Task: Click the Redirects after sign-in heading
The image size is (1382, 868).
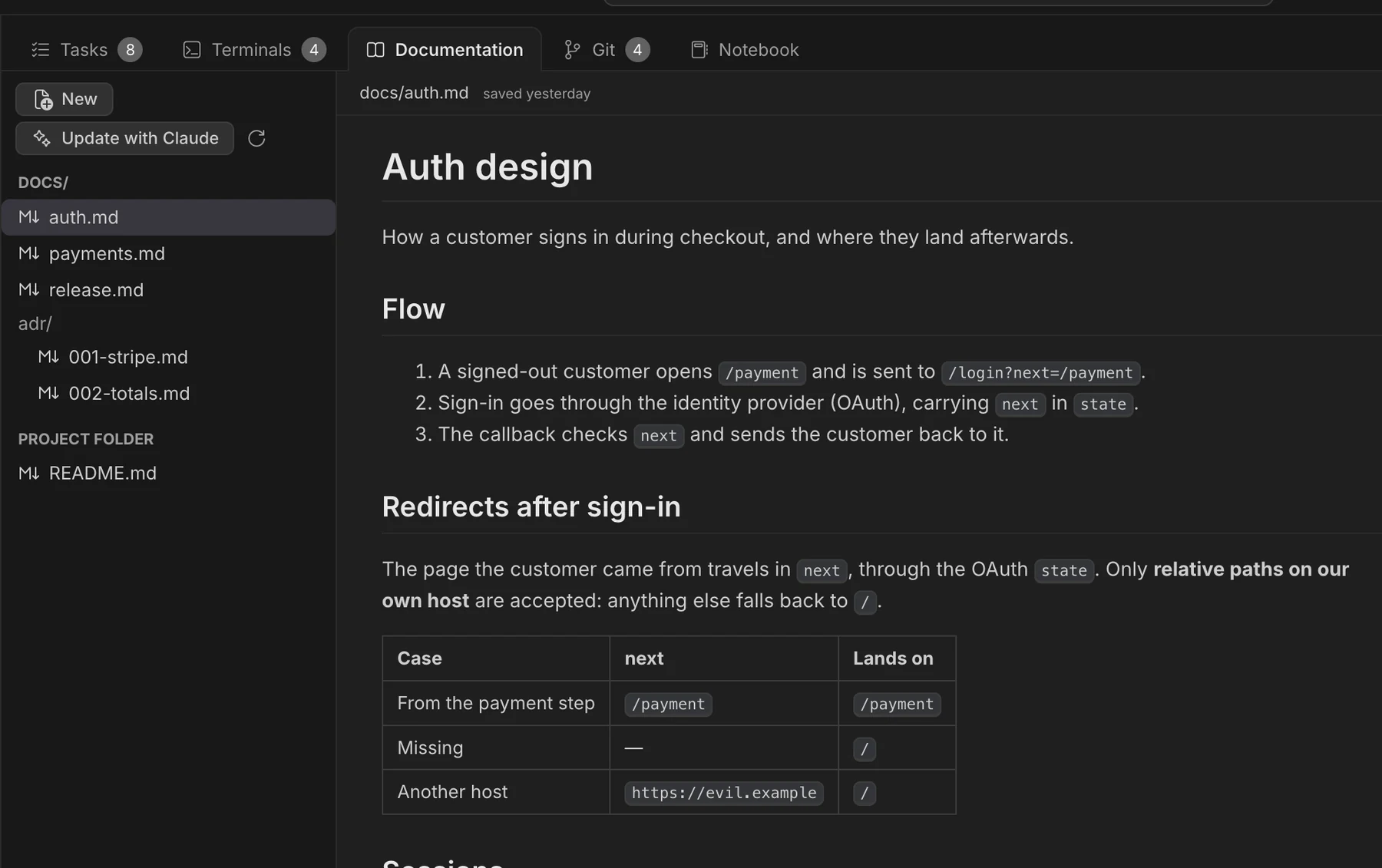Action: tap(531, 507)
